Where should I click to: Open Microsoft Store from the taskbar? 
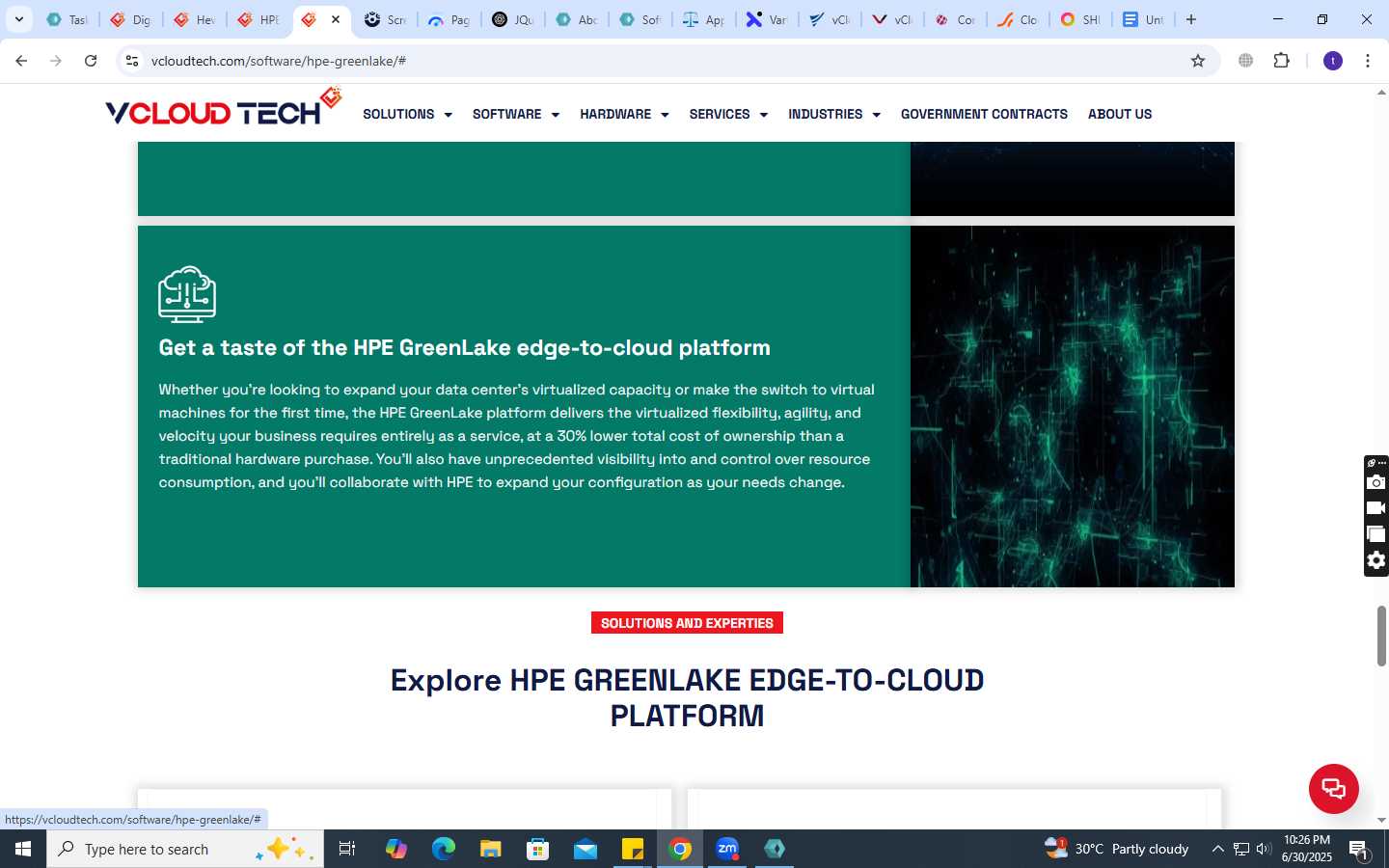pyautogui.click(x=537, y=849)
